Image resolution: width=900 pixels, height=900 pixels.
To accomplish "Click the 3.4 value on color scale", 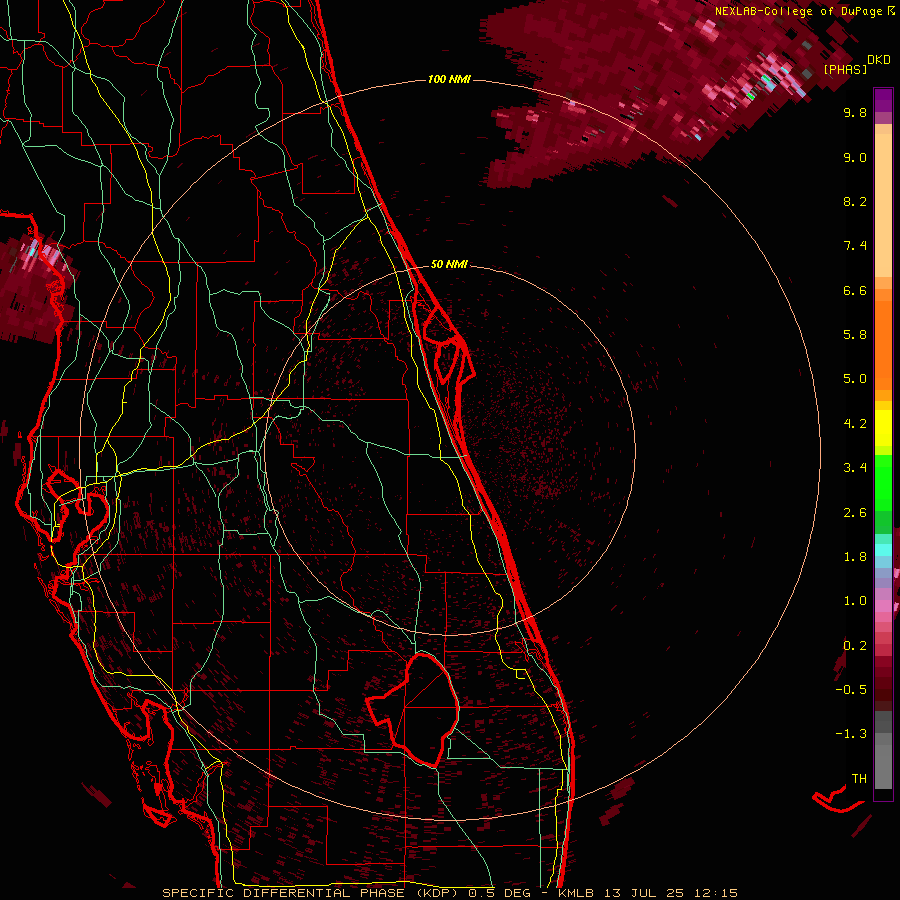I will point(855,468).
